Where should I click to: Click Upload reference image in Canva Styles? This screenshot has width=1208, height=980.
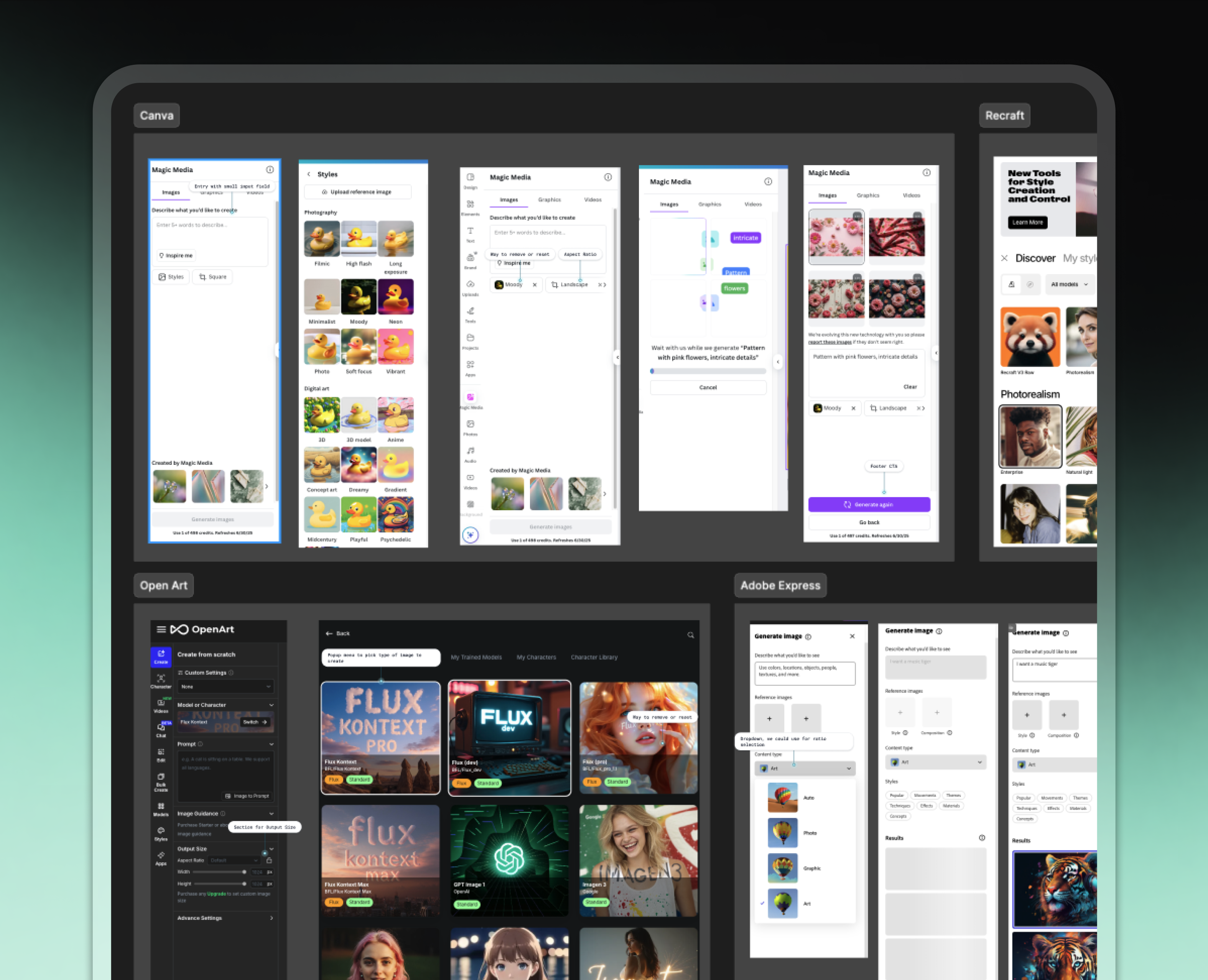pyautogui.click(x=357, y=192)
